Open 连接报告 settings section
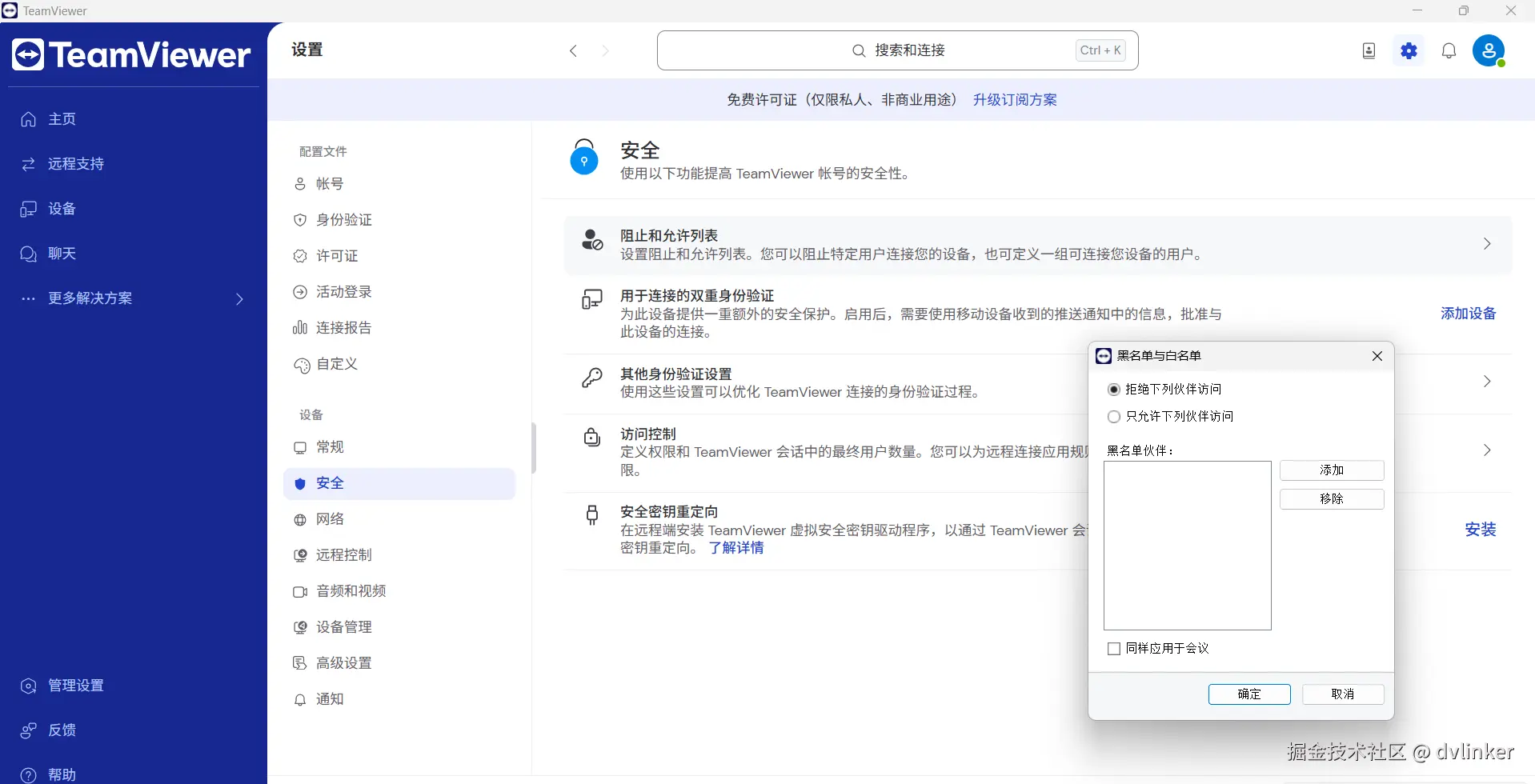1535x784 pixels. click(399, 328)
